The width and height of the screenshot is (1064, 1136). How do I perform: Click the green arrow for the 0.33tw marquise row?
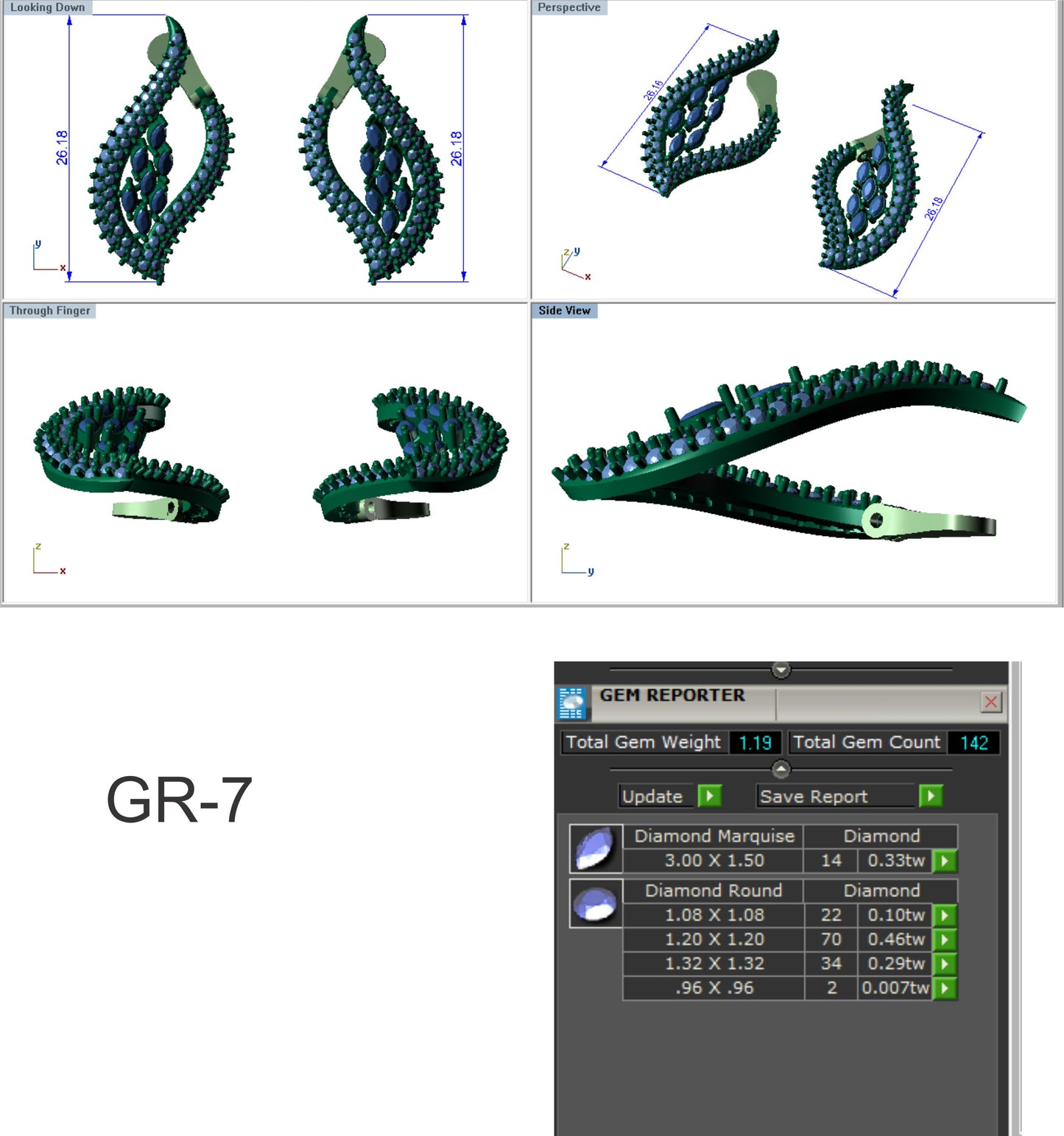(x=945, y=860)
